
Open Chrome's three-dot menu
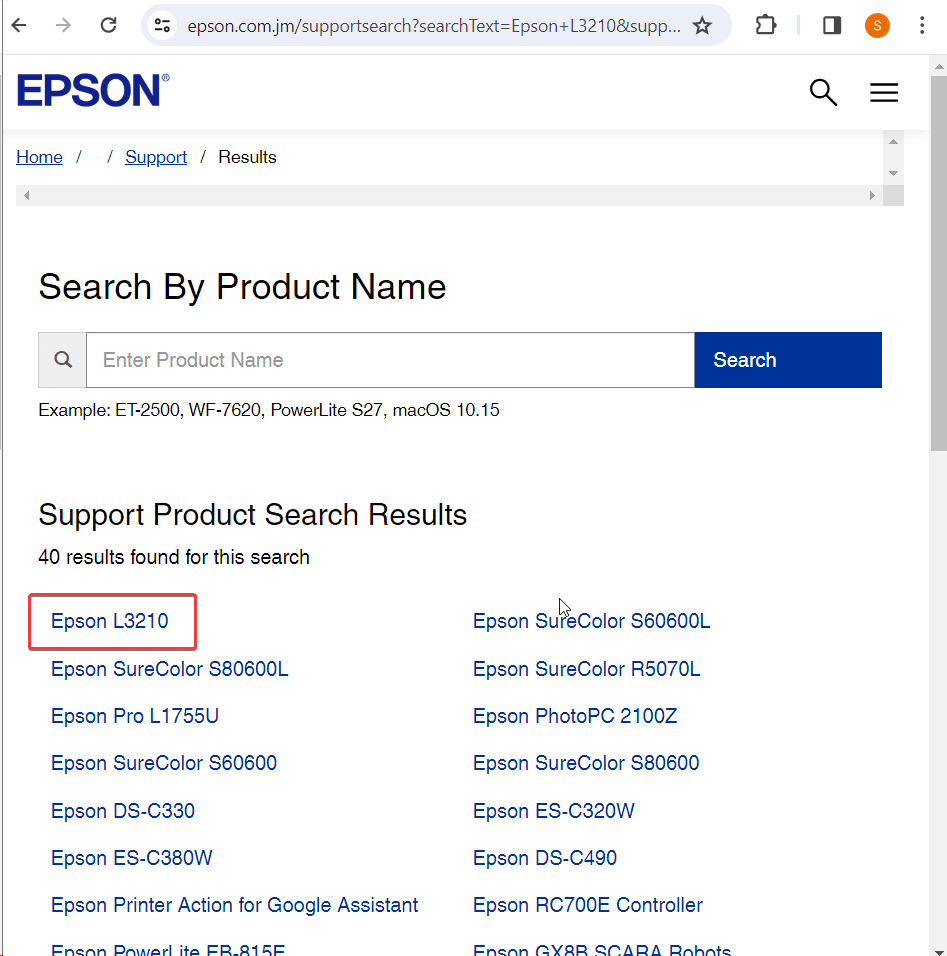(922, 26)
